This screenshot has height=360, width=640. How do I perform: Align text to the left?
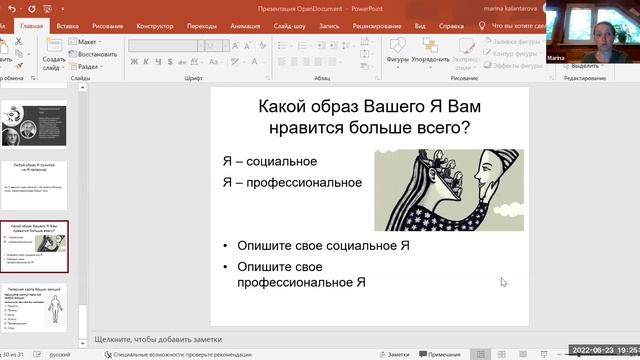coord(282,62)
